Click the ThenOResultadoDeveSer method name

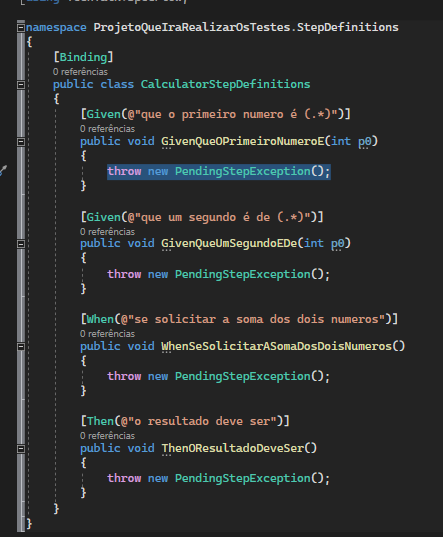232,448
